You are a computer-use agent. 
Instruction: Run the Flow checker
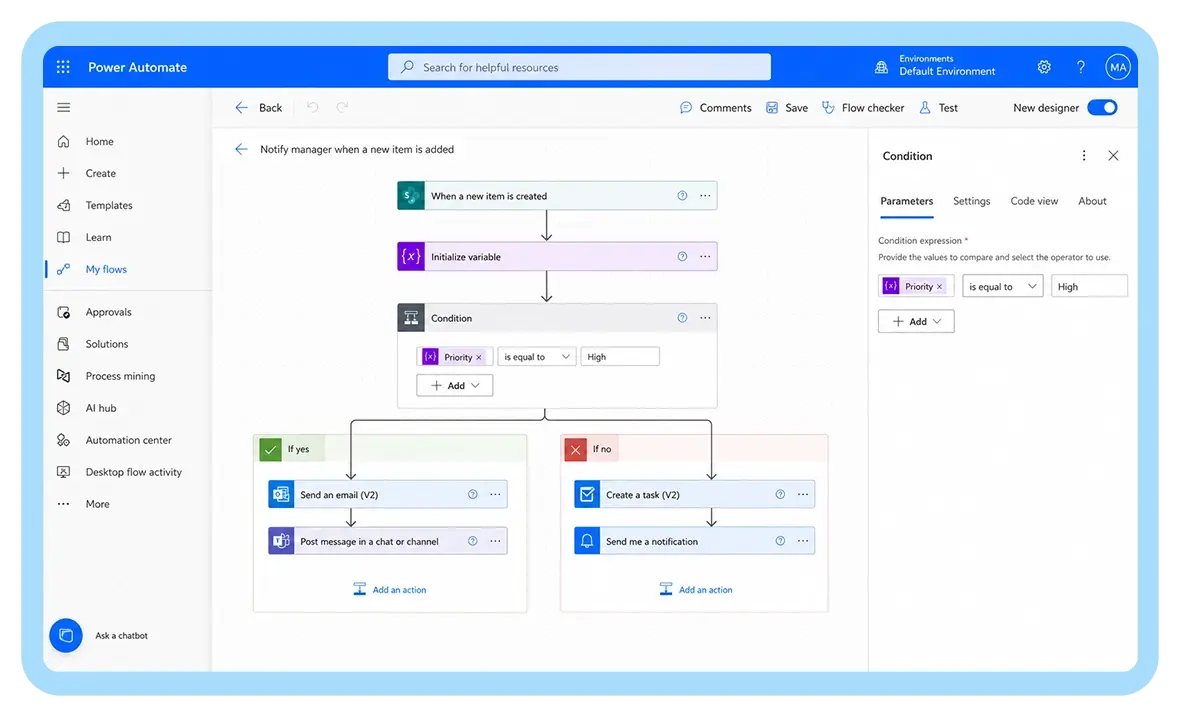click(x=863, y=108)
